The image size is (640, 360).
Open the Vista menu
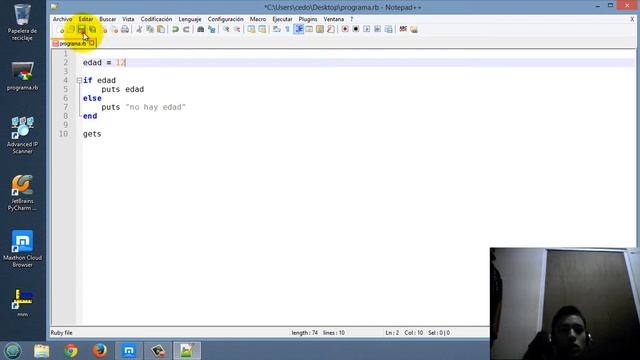click(x=128, y=19)
